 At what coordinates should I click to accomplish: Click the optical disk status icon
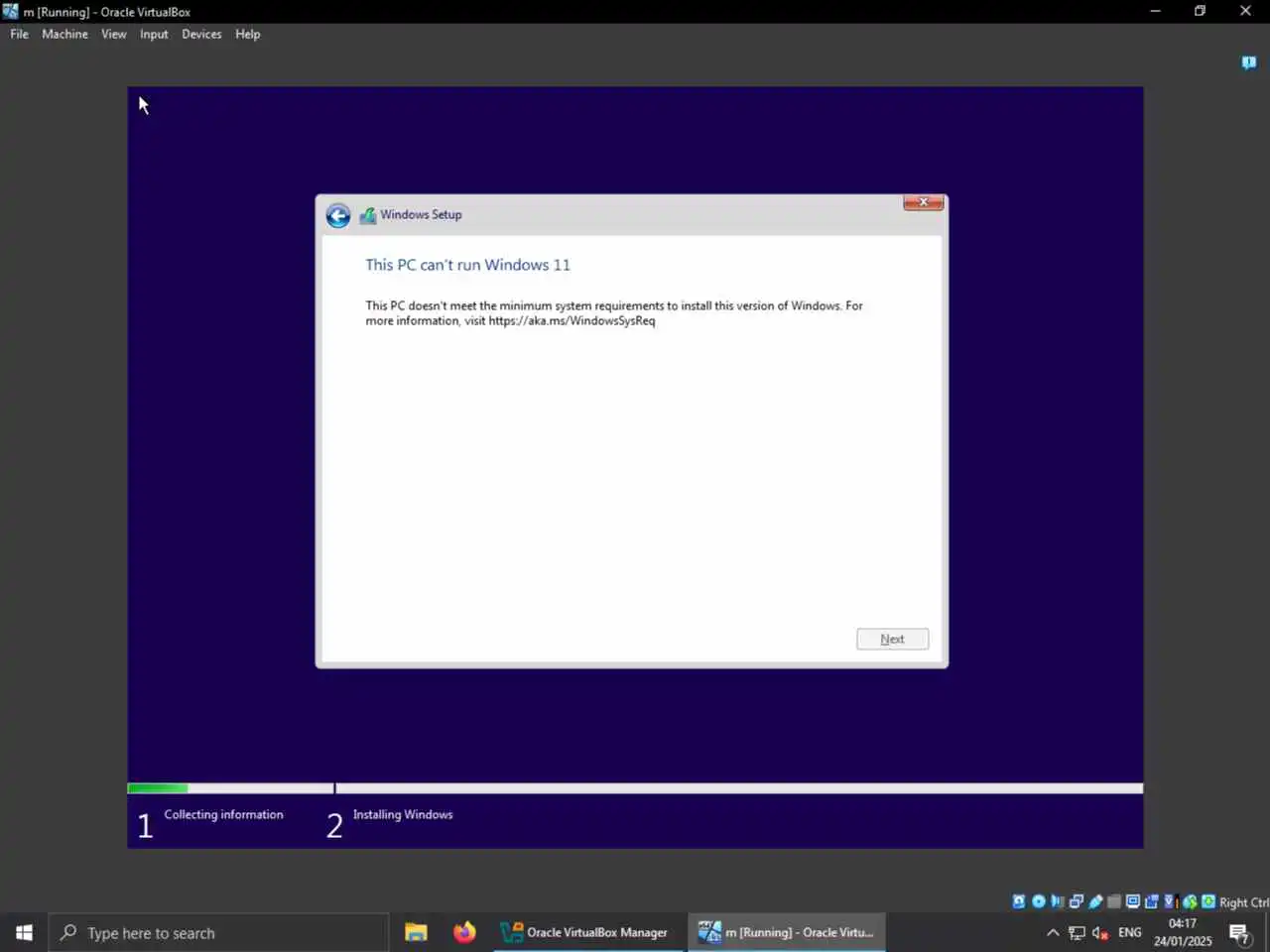pyautogui.click(x=1039, y=901)
